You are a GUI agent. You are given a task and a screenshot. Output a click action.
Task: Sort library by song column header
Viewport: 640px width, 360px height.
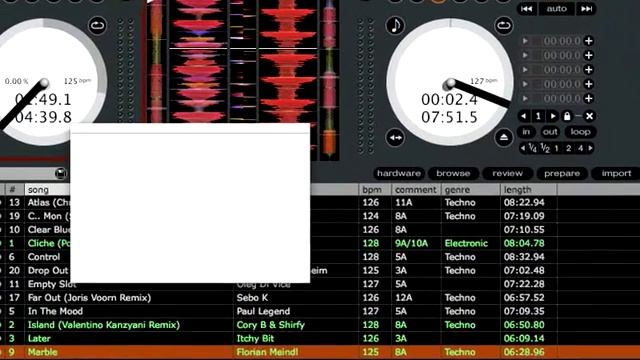(x=47, y=189)
